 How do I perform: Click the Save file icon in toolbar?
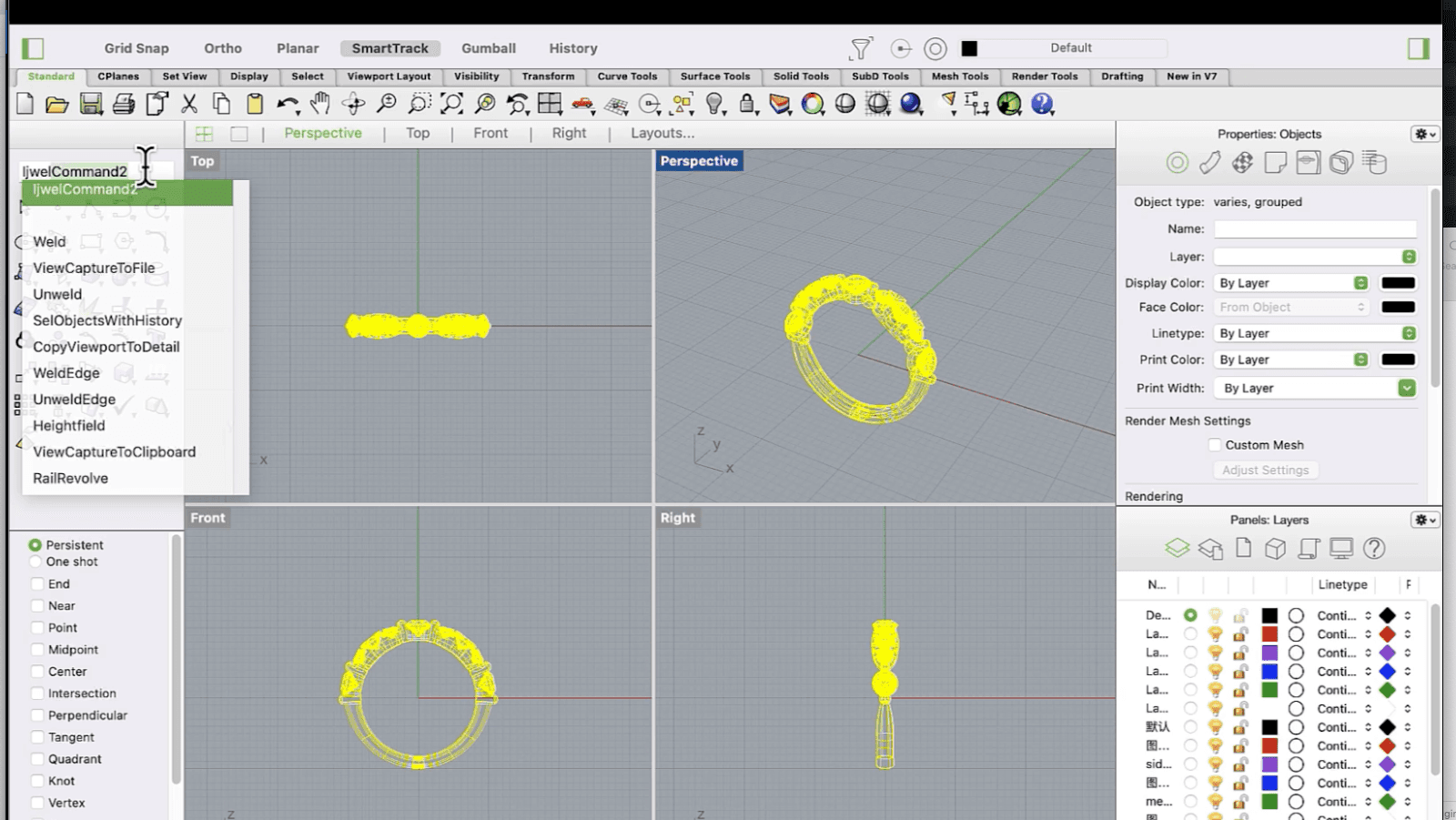91,104
